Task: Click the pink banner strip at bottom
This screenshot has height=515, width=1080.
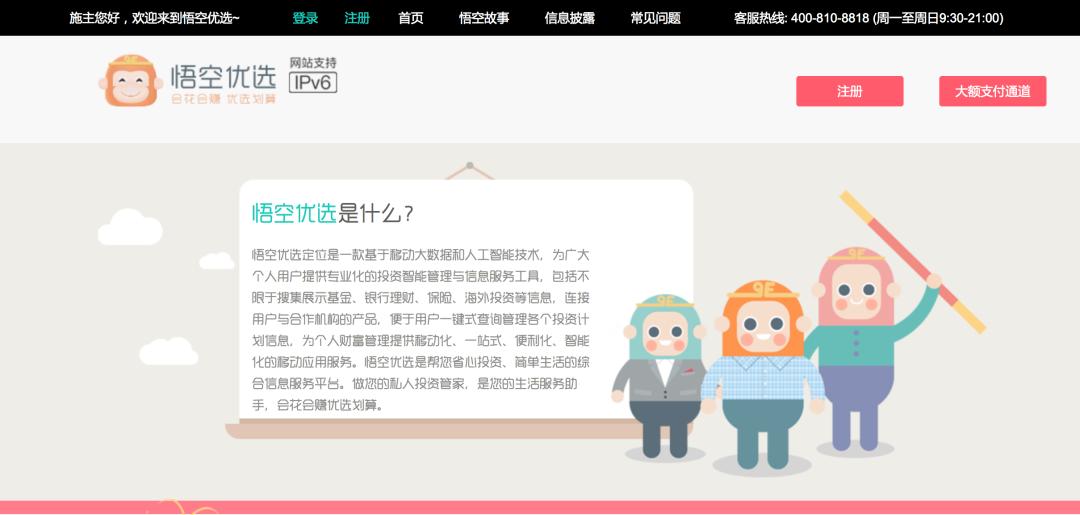Action: (x=540, y=508)
